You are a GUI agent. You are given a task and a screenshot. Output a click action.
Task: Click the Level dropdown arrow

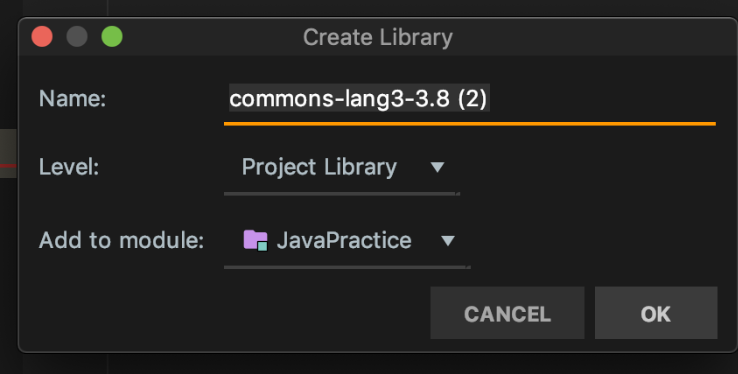(x=437, y=167)
